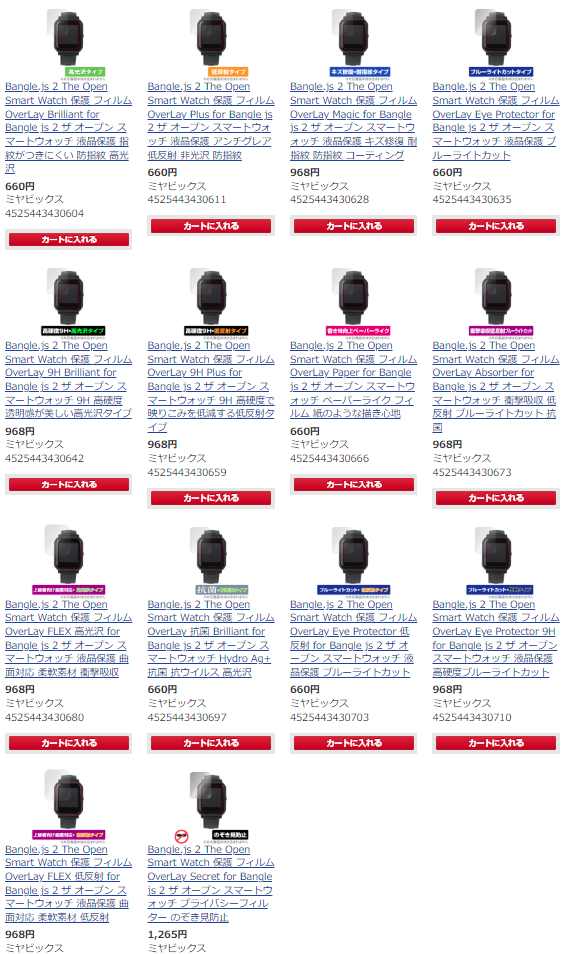Add item 4525443430710 to the cart
The image size is (568, 954).
[496, 743]
